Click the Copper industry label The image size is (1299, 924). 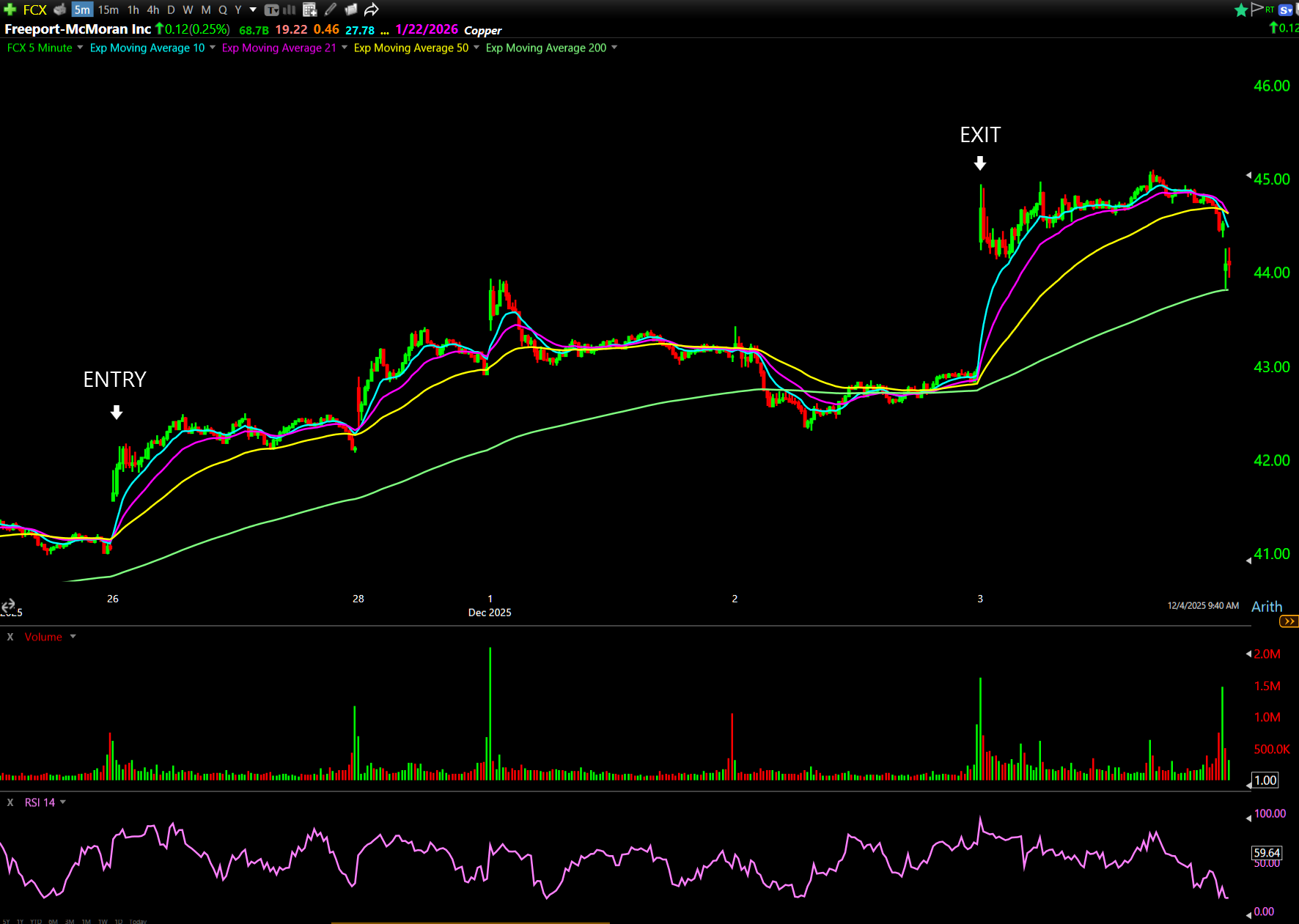point(482,30)
